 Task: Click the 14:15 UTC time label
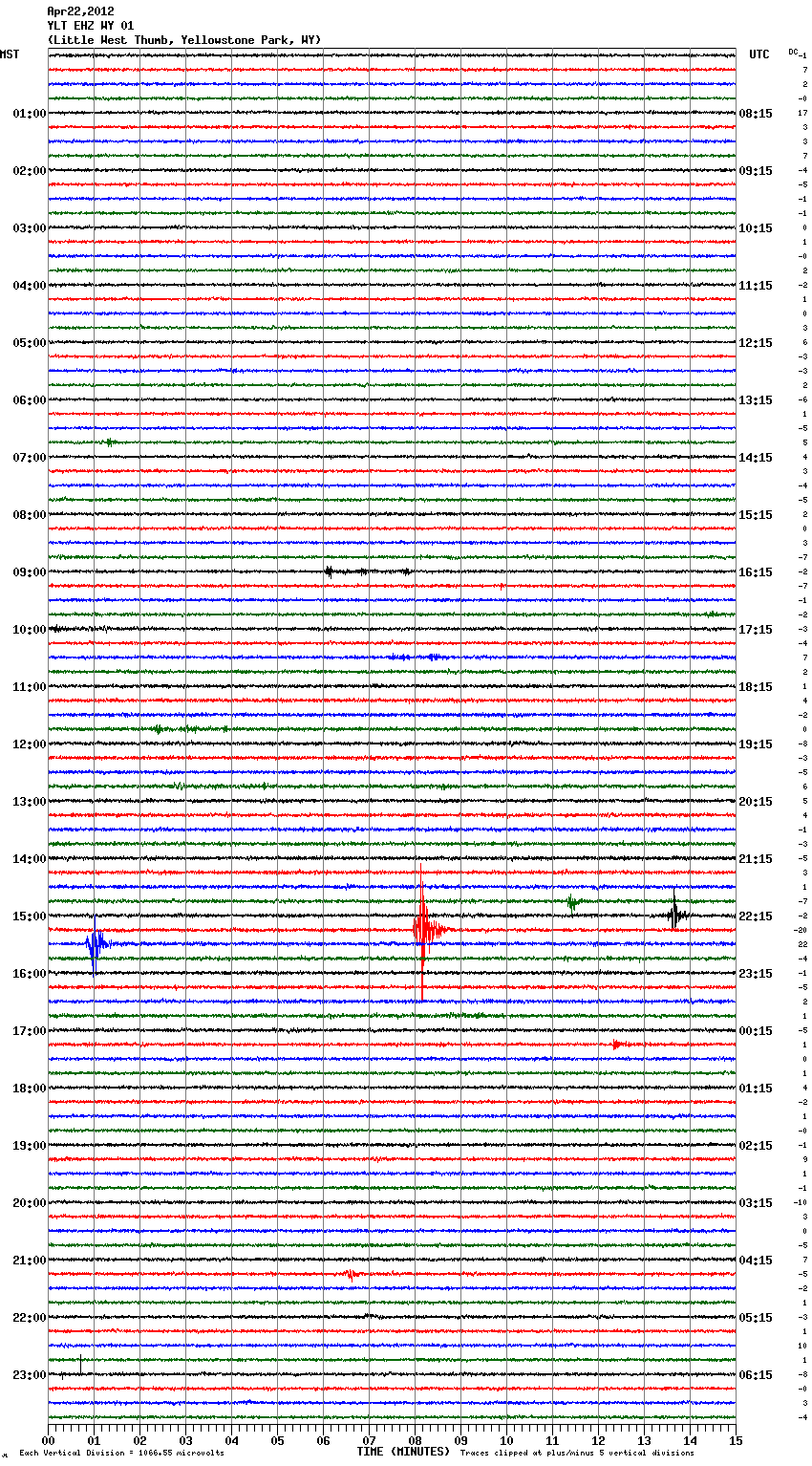pos(756,458)
